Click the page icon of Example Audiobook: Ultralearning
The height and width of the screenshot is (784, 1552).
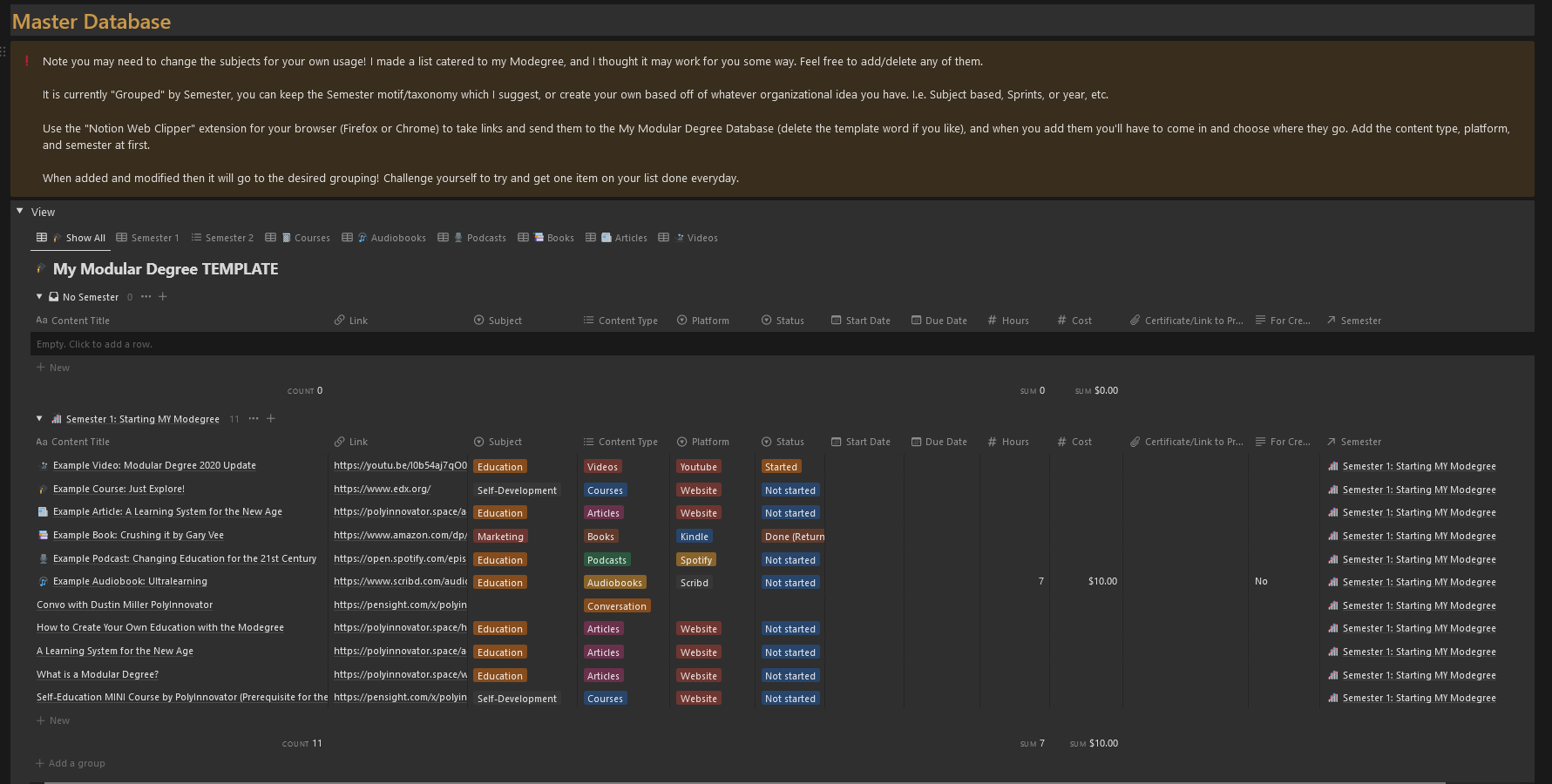43,581
